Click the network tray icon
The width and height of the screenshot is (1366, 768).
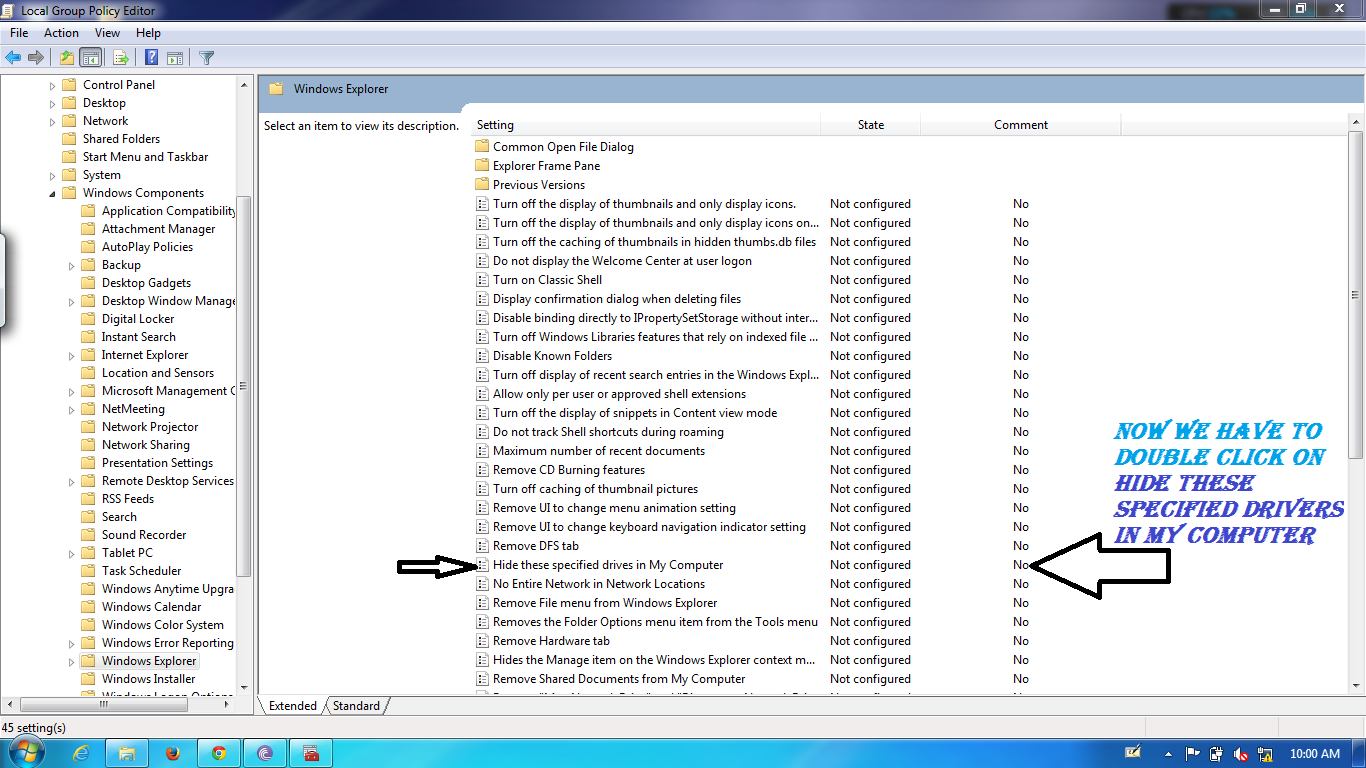click(1265, 754)
